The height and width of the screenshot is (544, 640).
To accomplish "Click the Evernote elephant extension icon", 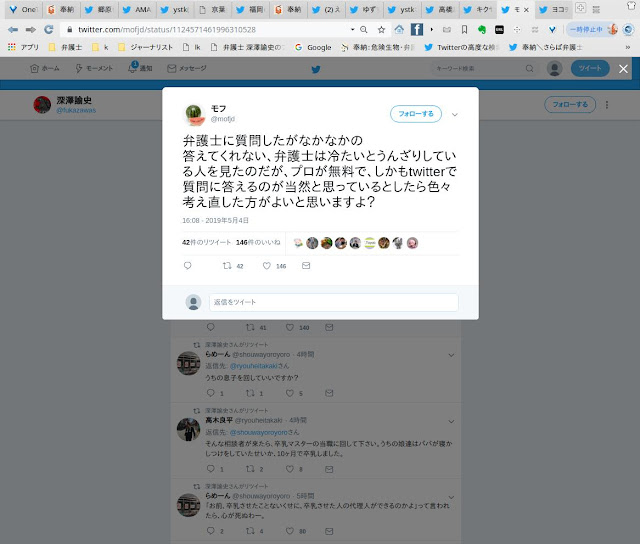I will point(482,29).
